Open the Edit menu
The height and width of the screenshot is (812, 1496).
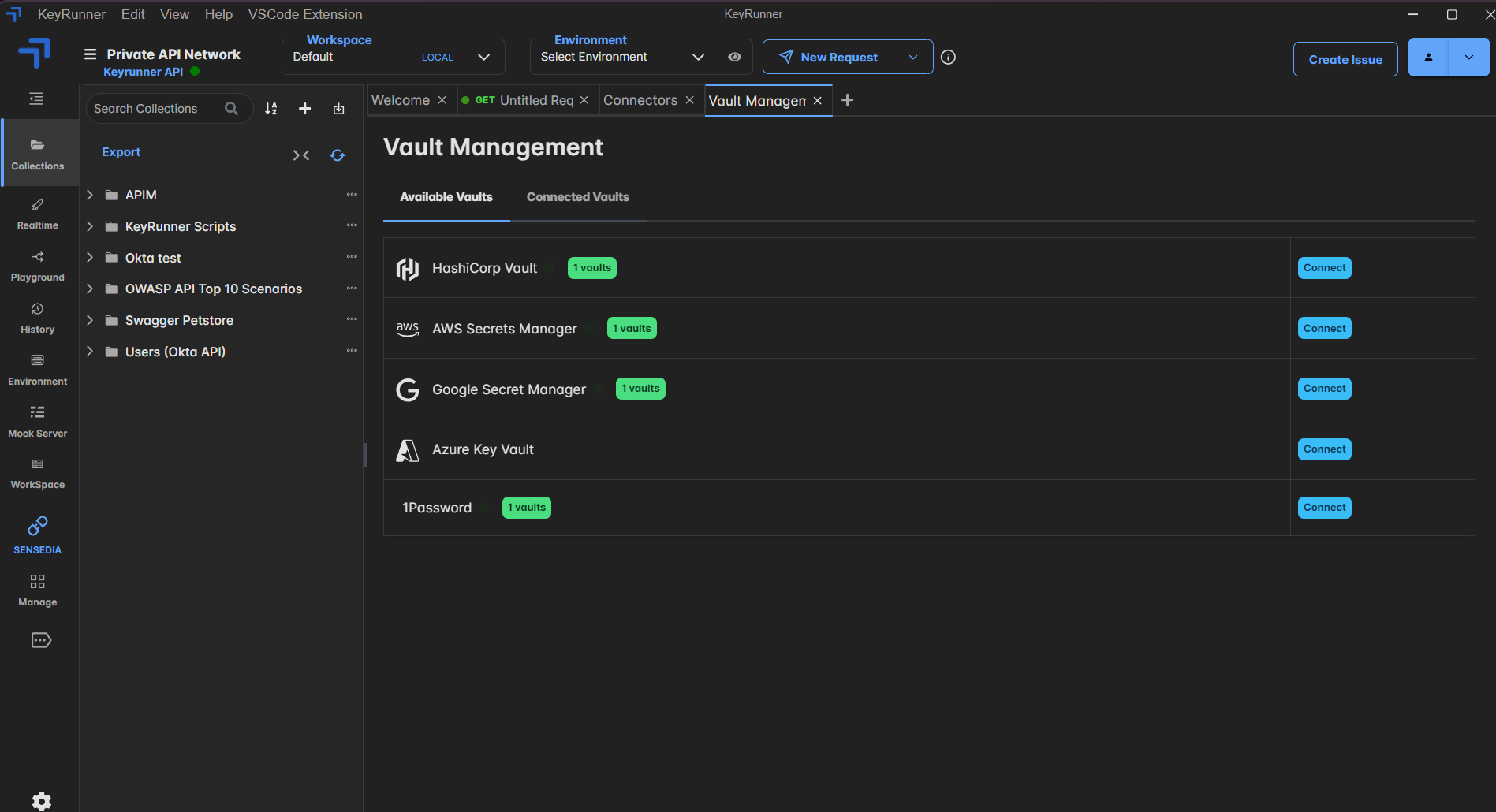pos(132,14)
